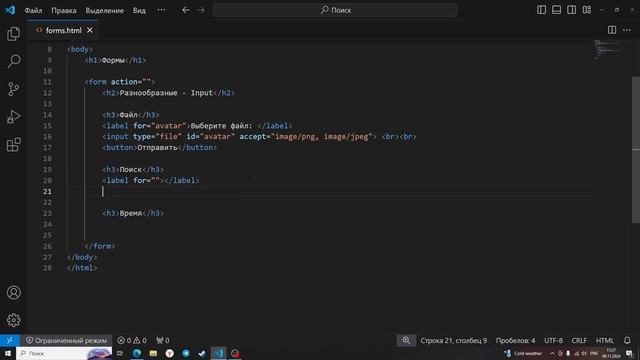Click the Отправить button text in code

click(x=157, y=148)
